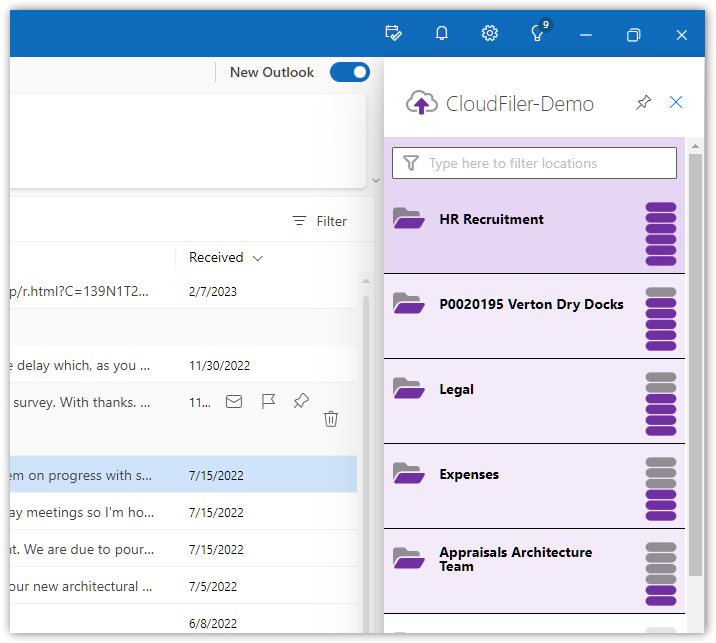Select P0020195 Verton Dry Docks folder
This screenshot has height=643, width=716.
531,305
